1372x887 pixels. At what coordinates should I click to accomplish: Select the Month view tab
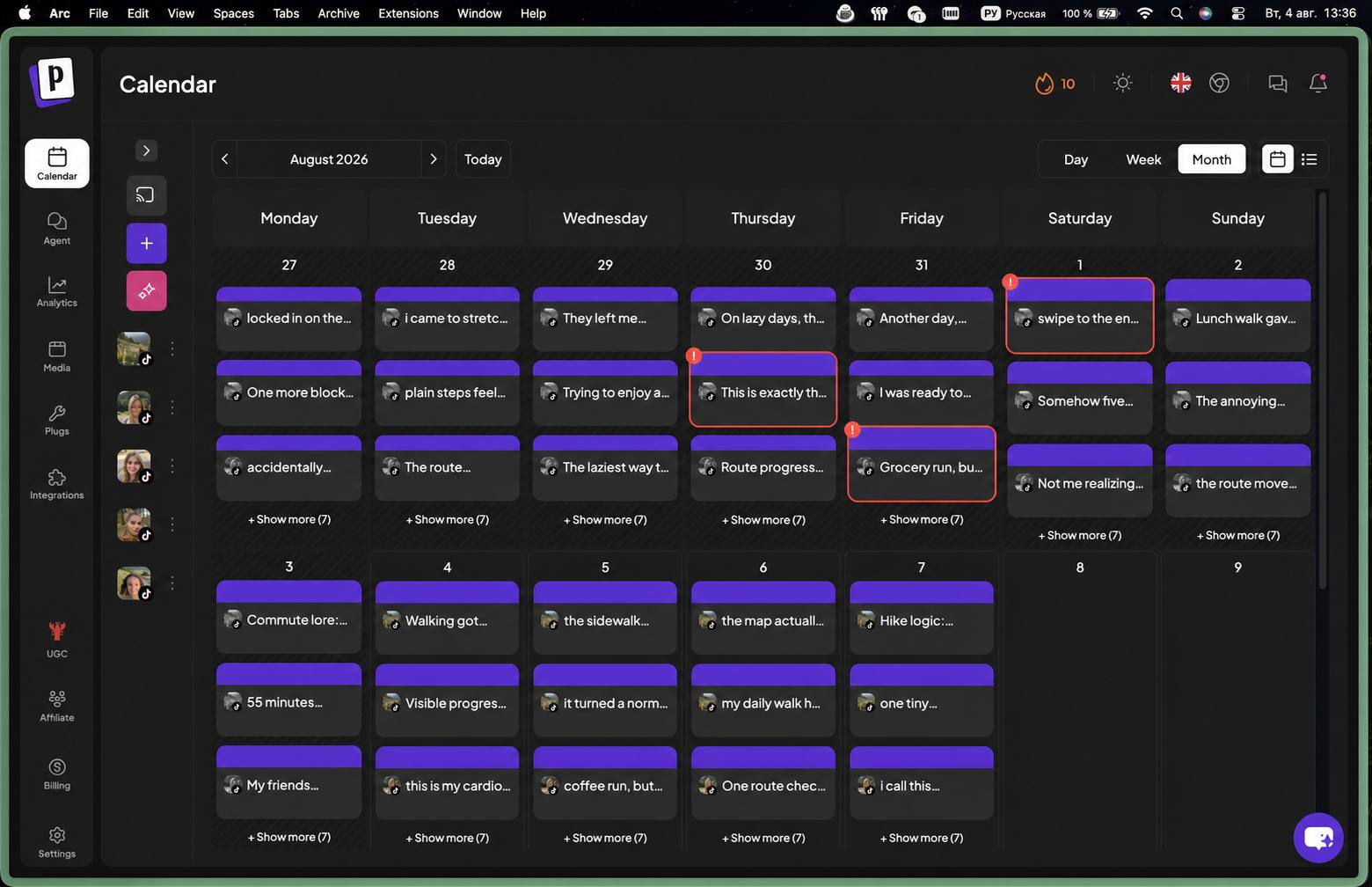(1211, 159)
